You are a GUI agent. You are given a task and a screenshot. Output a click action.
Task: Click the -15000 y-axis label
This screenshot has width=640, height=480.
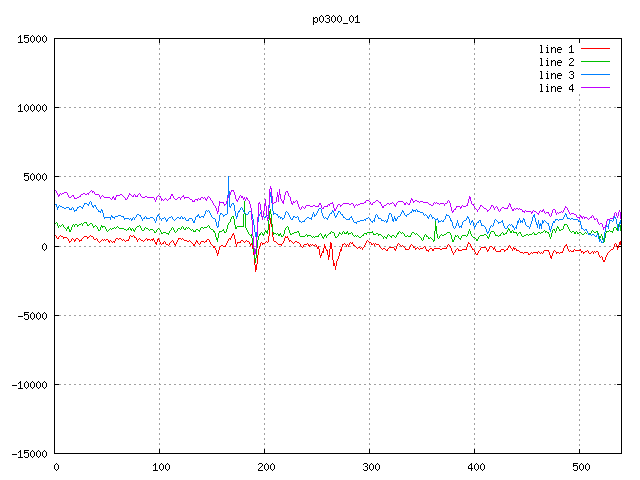[x=29, y=454]
